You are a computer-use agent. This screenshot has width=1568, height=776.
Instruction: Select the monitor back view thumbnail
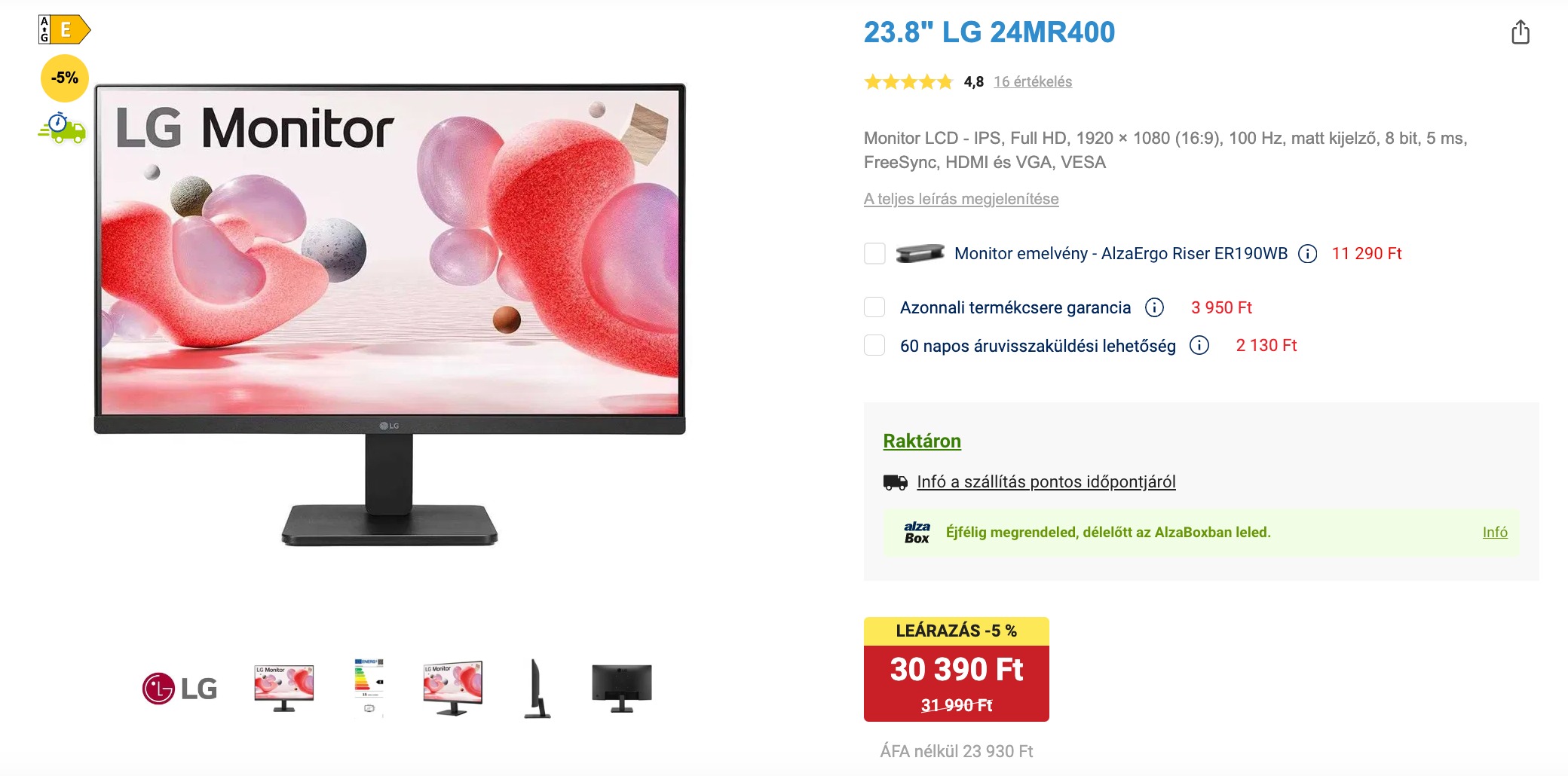coord(622,688)
